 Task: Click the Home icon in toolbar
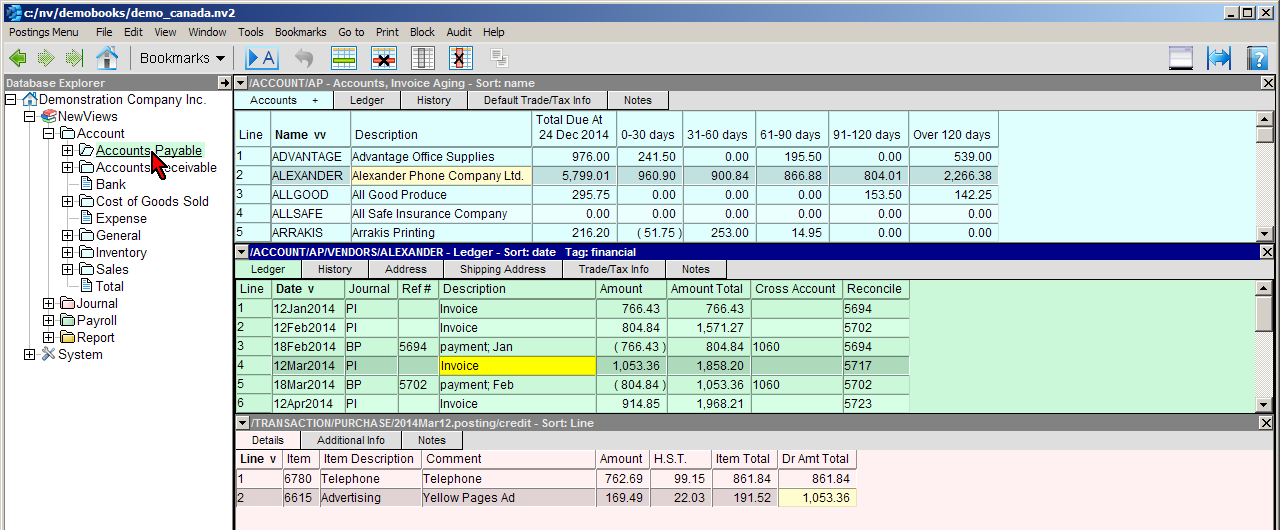(x=107, y=58)
